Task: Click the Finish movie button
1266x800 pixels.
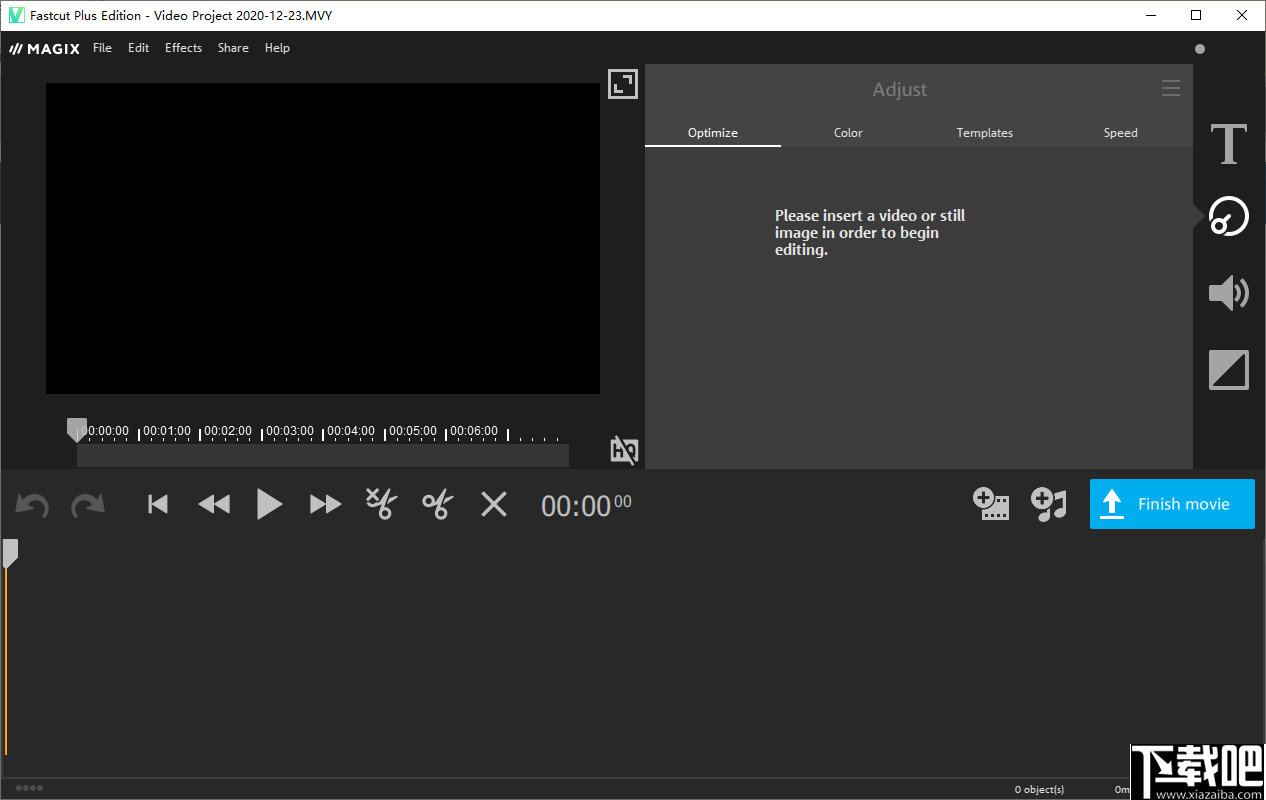Action: [1172, 504]
